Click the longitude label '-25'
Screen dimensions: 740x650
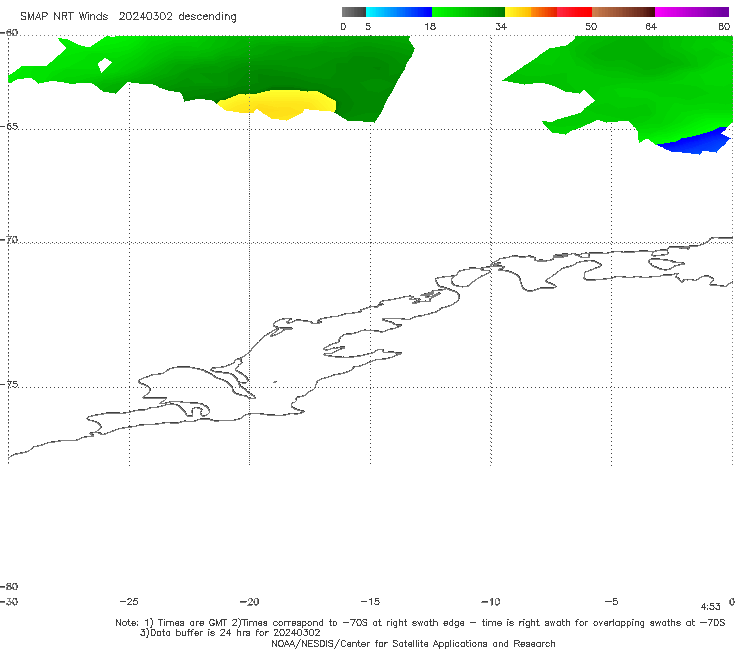click(x=129, y=601)
